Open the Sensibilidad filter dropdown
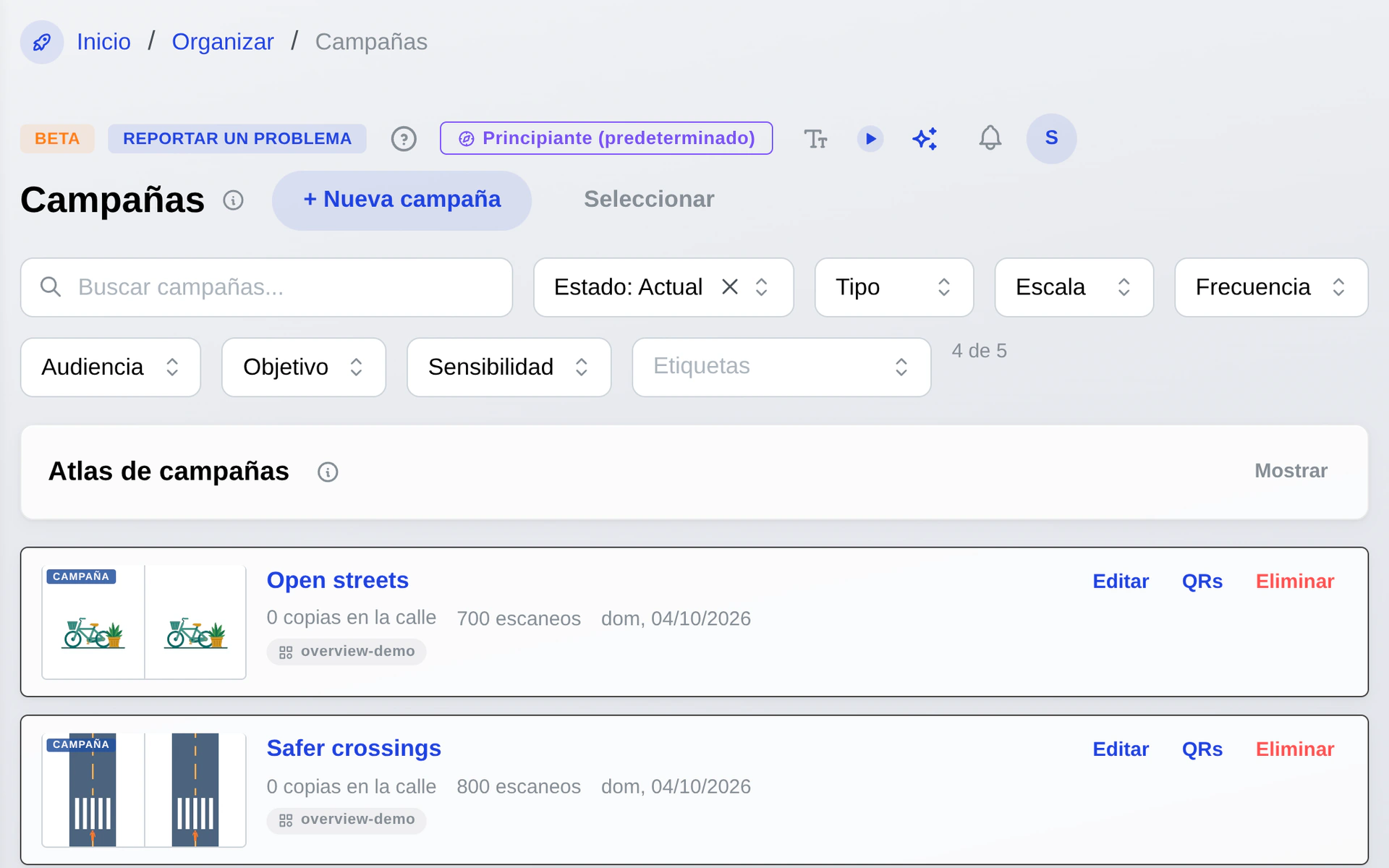This screenshot has height=868, width=1389. [x=509, y=367]
